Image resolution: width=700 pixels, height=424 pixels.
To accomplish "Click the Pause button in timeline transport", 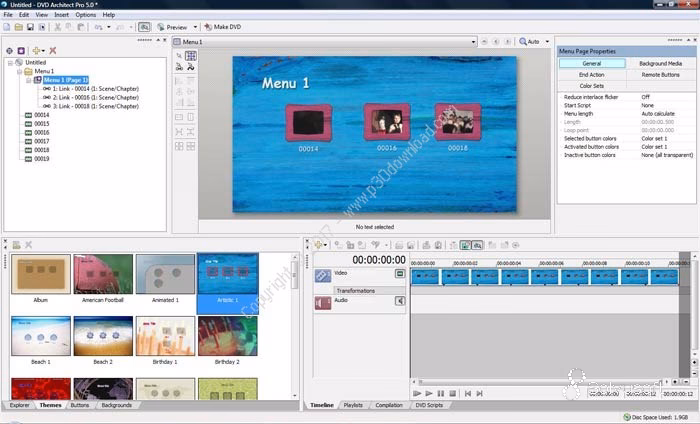I will coord(441,394).
